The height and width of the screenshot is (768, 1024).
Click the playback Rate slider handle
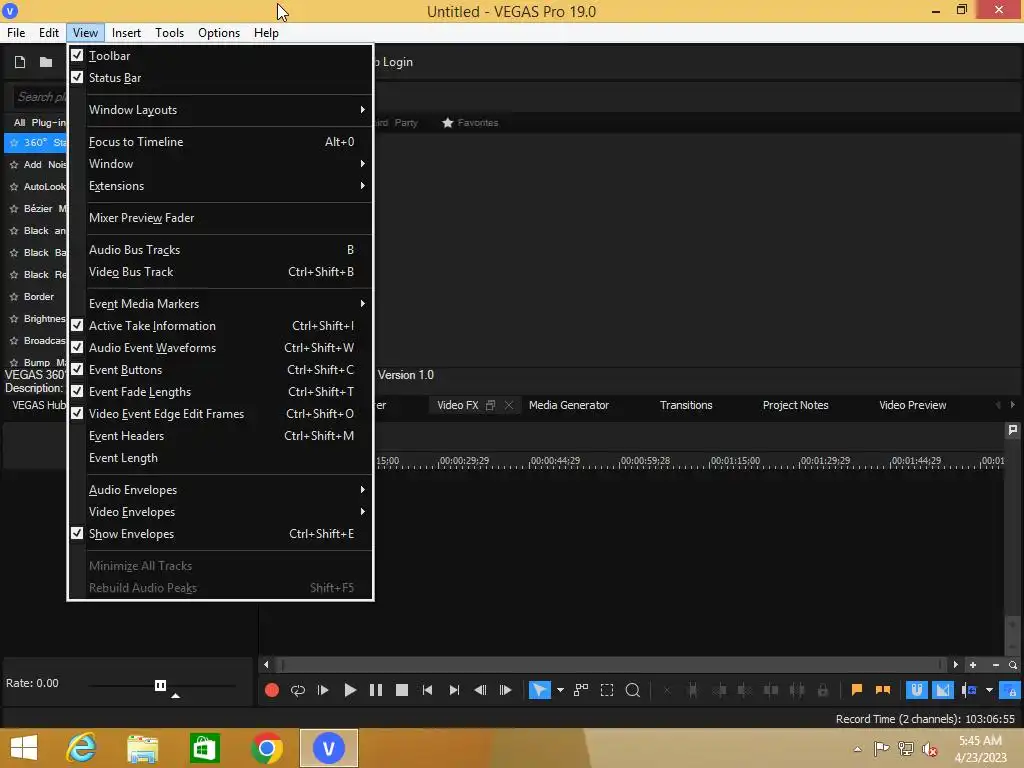coord(160,685)
